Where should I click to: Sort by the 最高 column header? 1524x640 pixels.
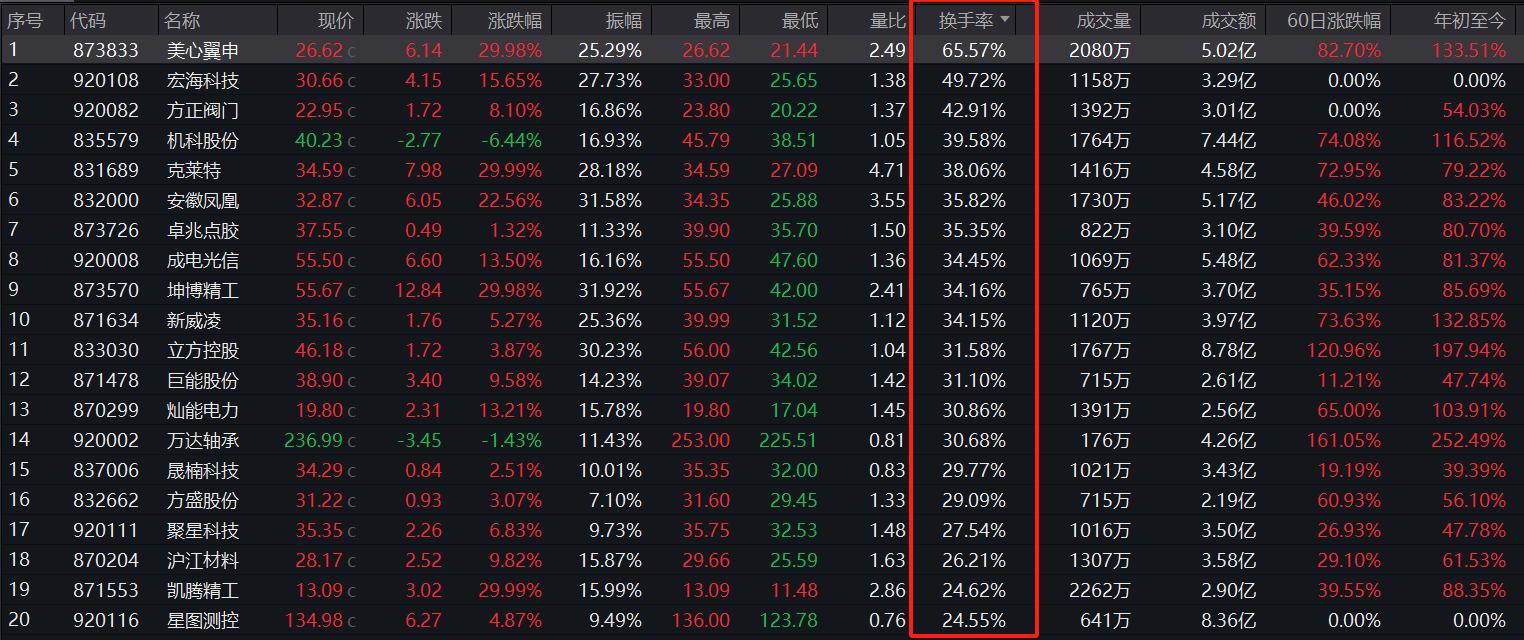pos(712,20)
